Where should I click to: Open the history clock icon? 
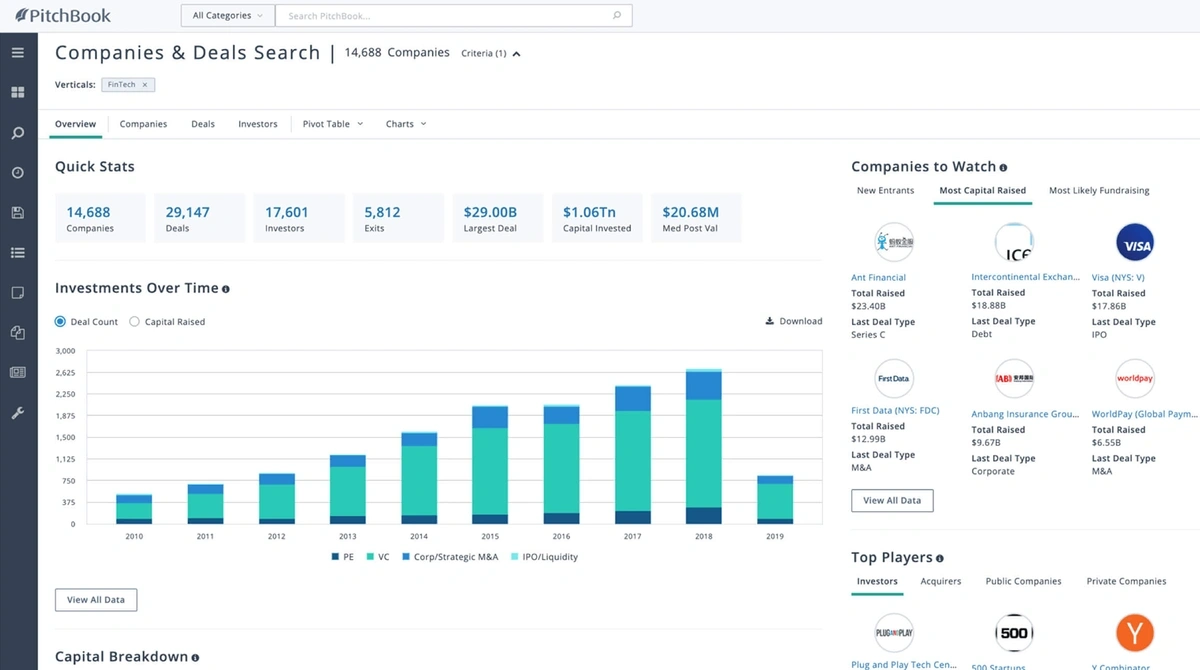pyautogui.click(x=17, y=172)
